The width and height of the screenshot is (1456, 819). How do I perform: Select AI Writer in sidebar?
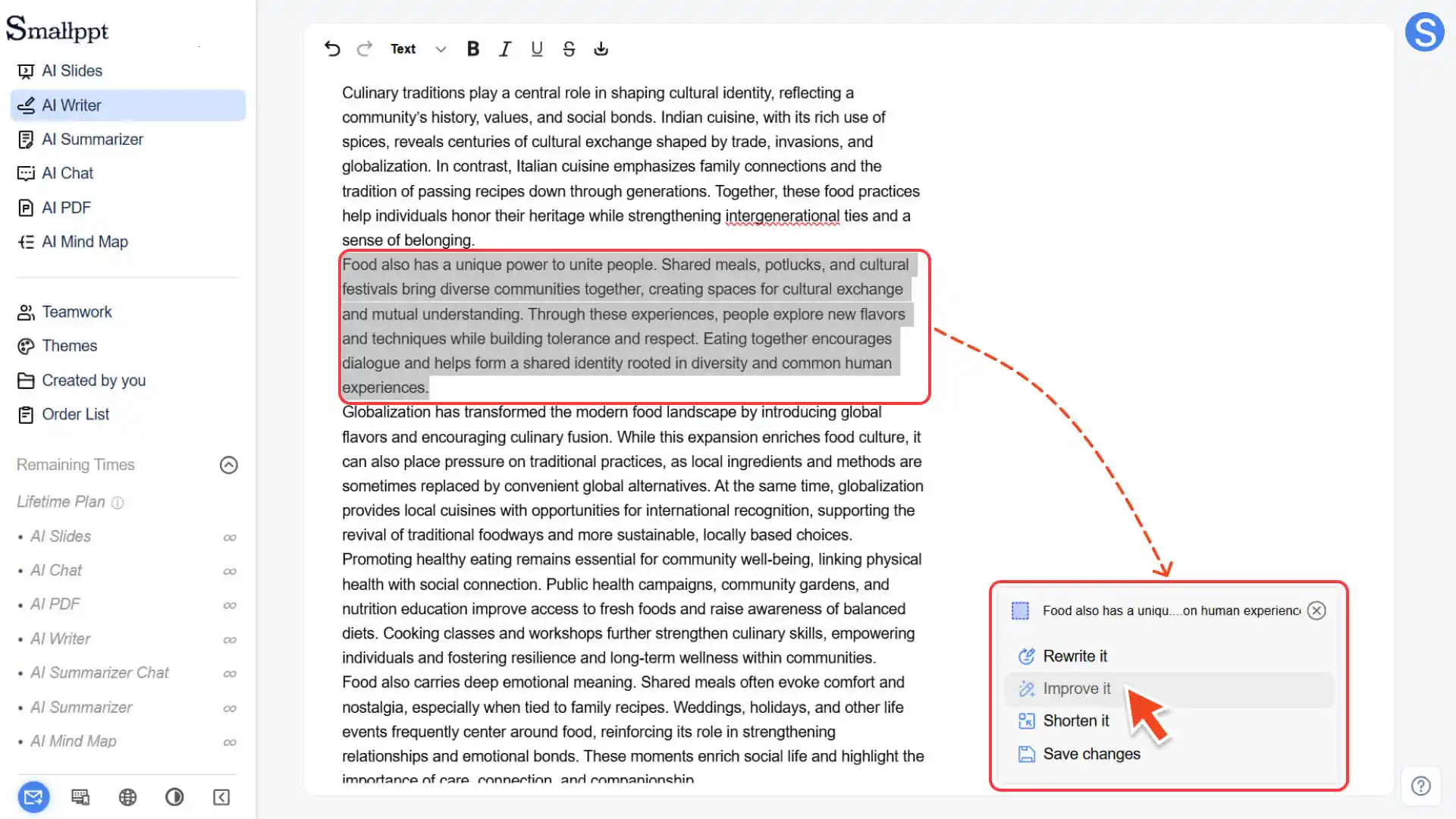point(127,105)
